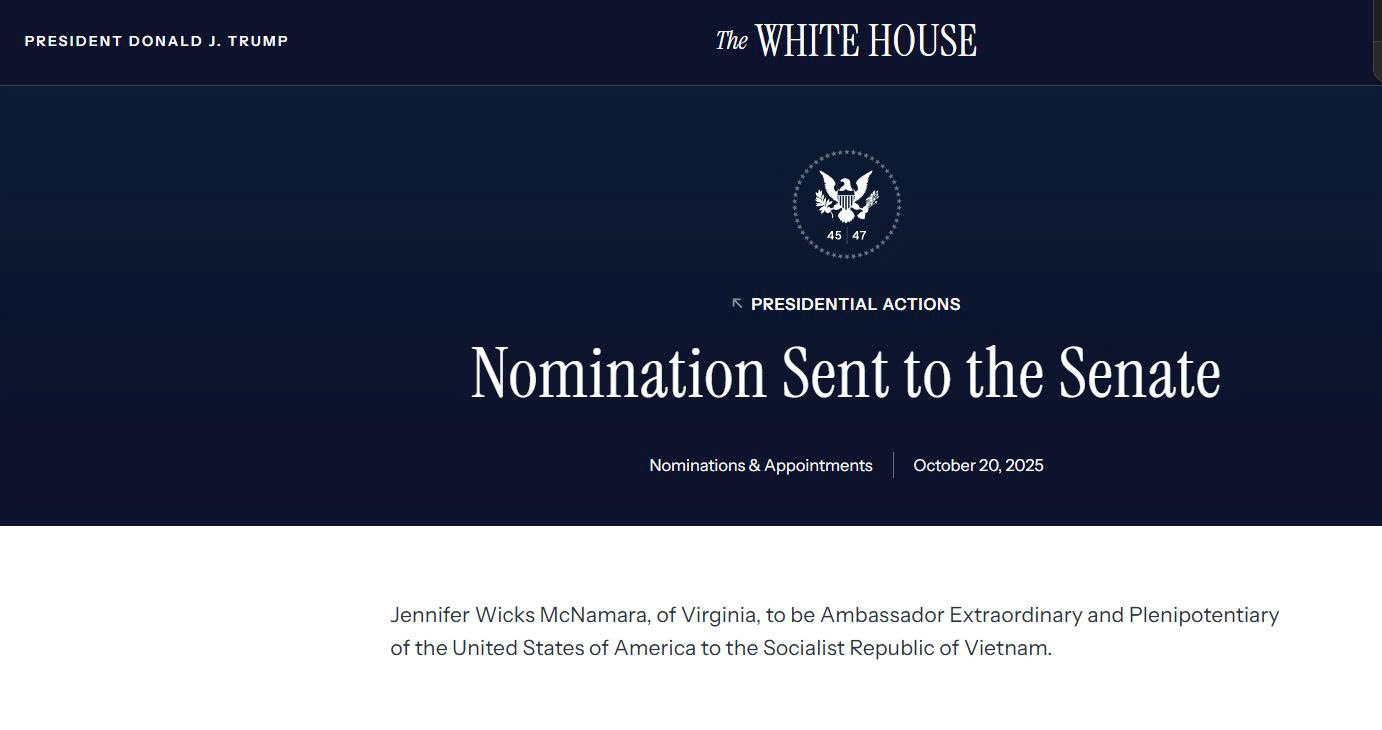
Task: Click the script word The in logo
Action: coord(731,41)
